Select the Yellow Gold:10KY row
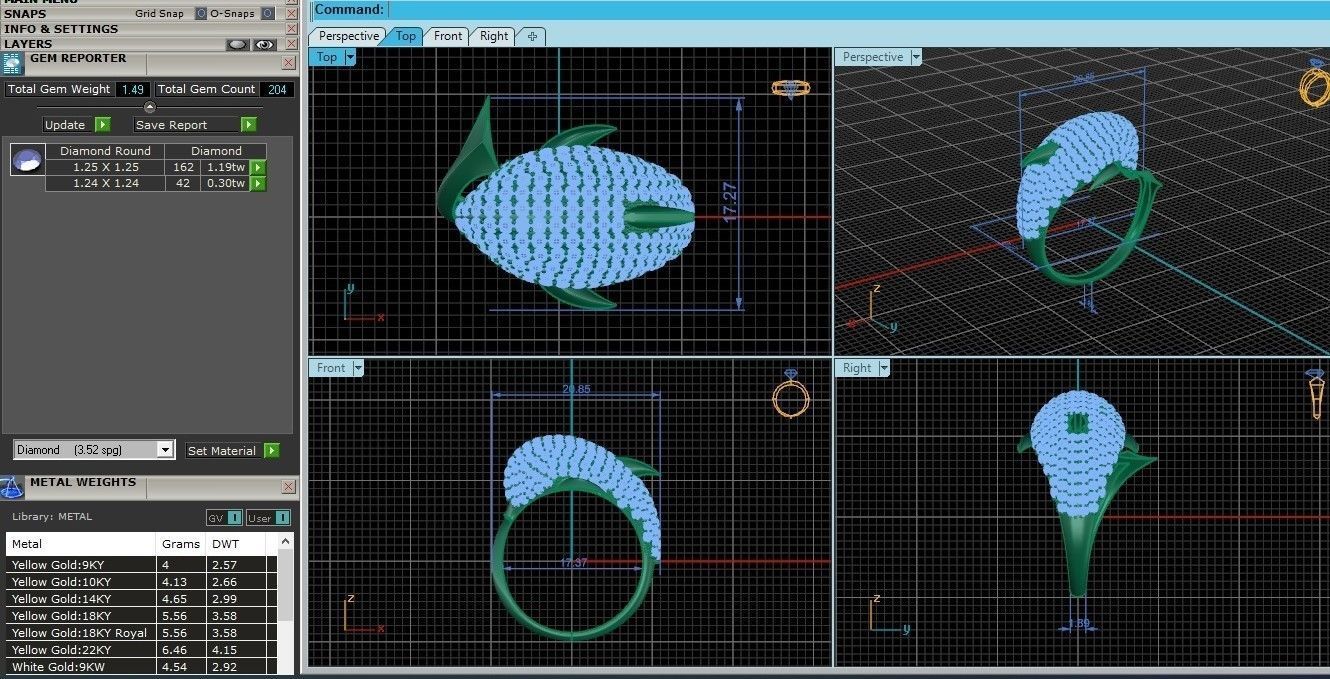The image size is (1330, 679). click(142, 582)
